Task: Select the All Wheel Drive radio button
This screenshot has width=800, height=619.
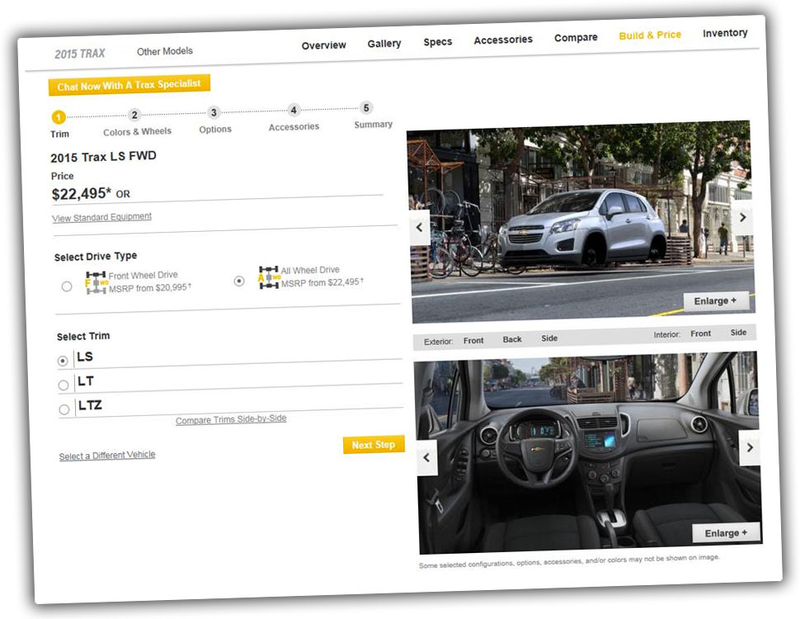Action: pyautogui.click(x=239, y=281)
